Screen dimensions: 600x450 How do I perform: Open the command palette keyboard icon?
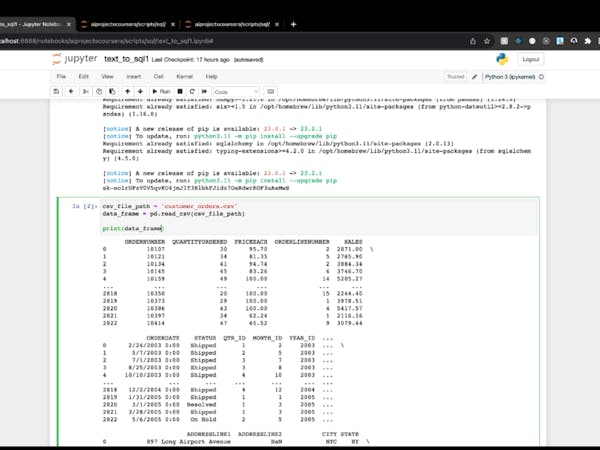pos(271,91)
